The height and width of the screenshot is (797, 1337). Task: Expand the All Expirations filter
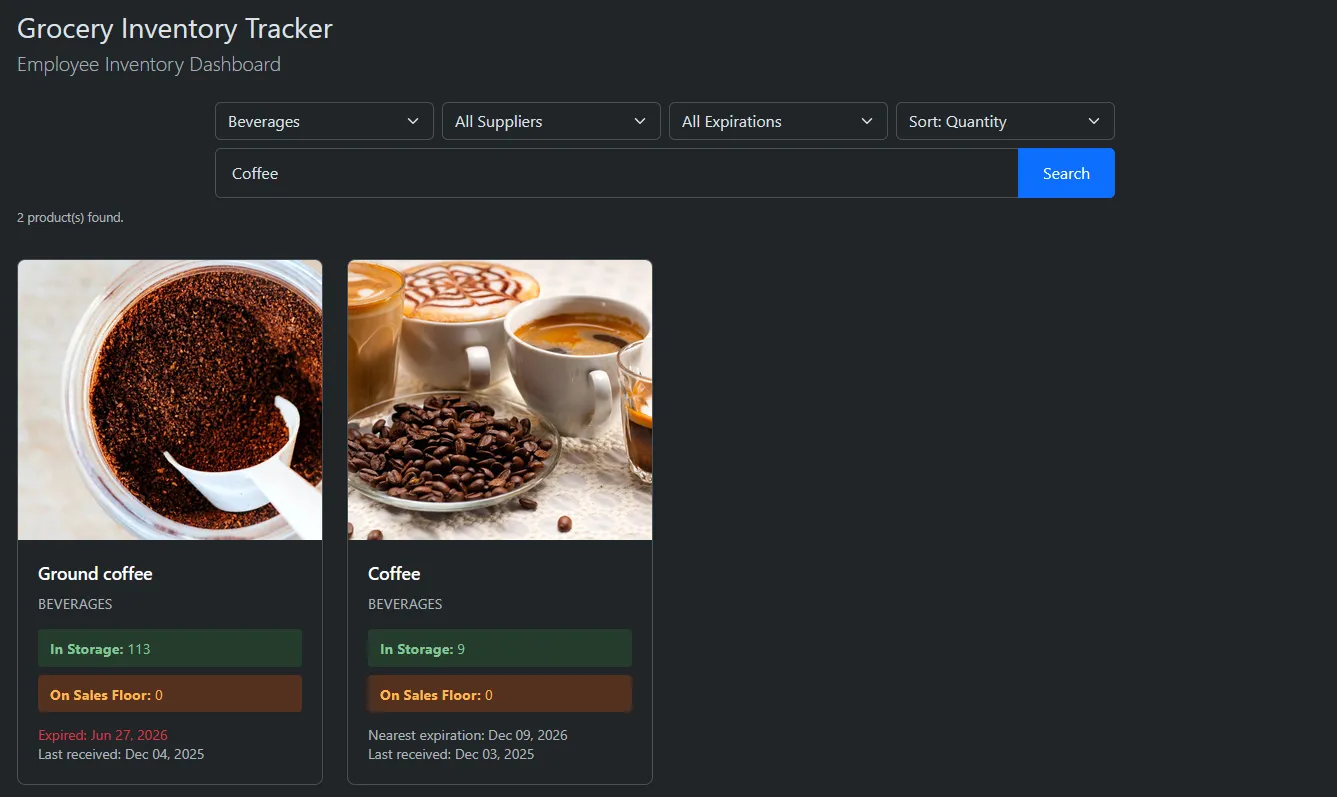778,121
